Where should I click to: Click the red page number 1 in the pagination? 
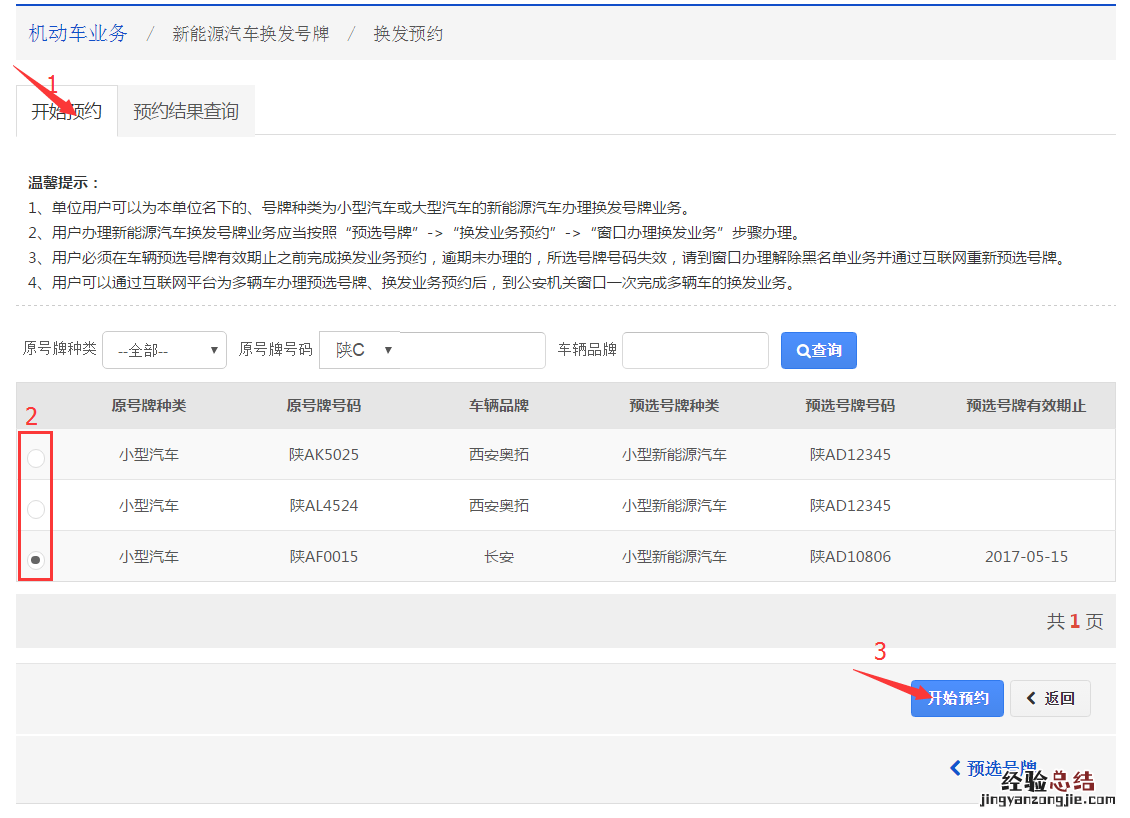tap(1075, 622)
